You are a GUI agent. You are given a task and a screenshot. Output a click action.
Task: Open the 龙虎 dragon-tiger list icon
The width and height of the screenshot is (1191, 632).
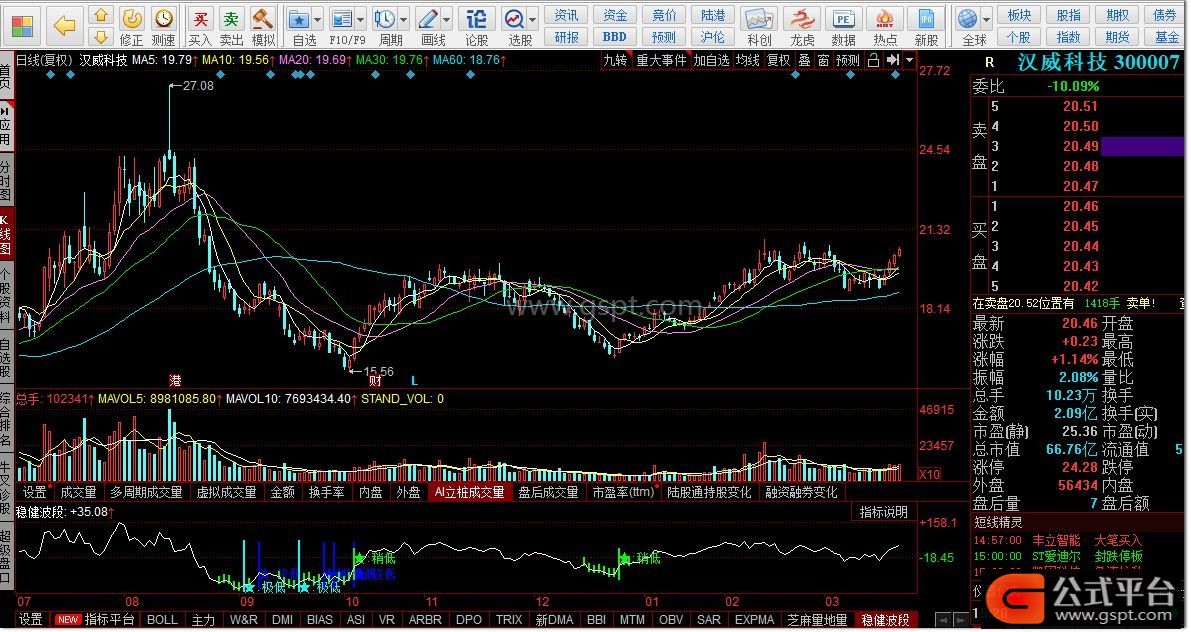(801, 18)
